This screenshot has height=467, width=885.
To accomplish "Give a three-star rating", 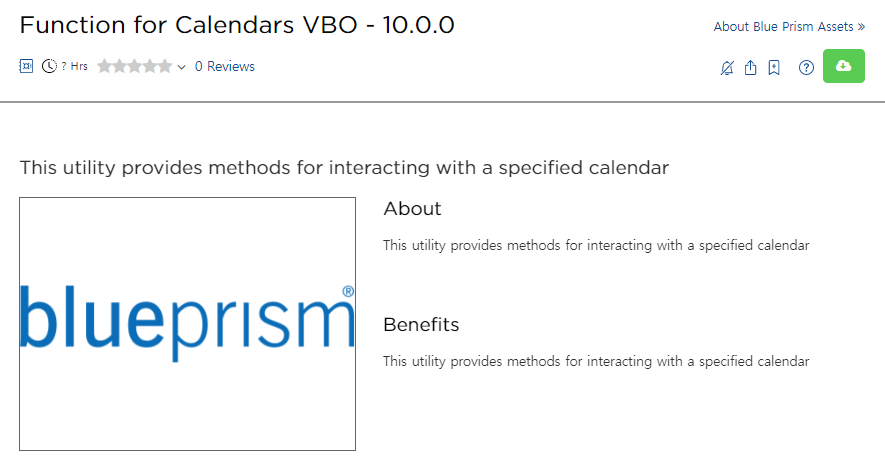I will coord(135,66).
